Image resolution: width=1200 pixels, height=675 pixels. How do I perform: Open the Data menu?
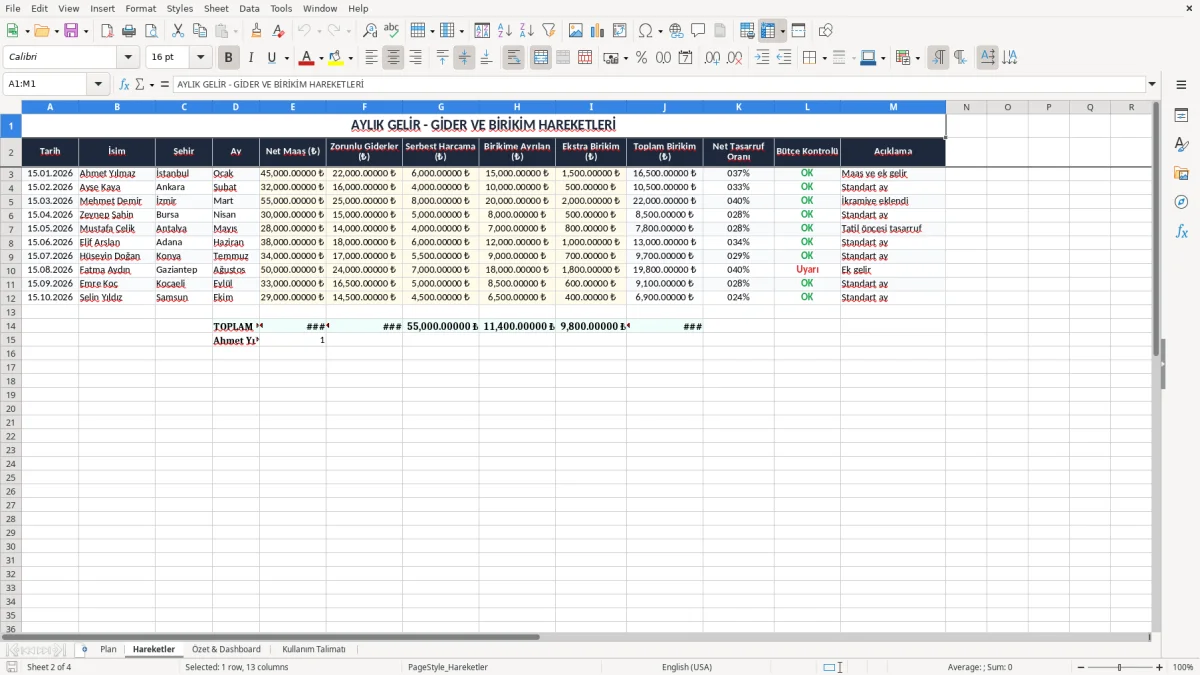point(249,8)
